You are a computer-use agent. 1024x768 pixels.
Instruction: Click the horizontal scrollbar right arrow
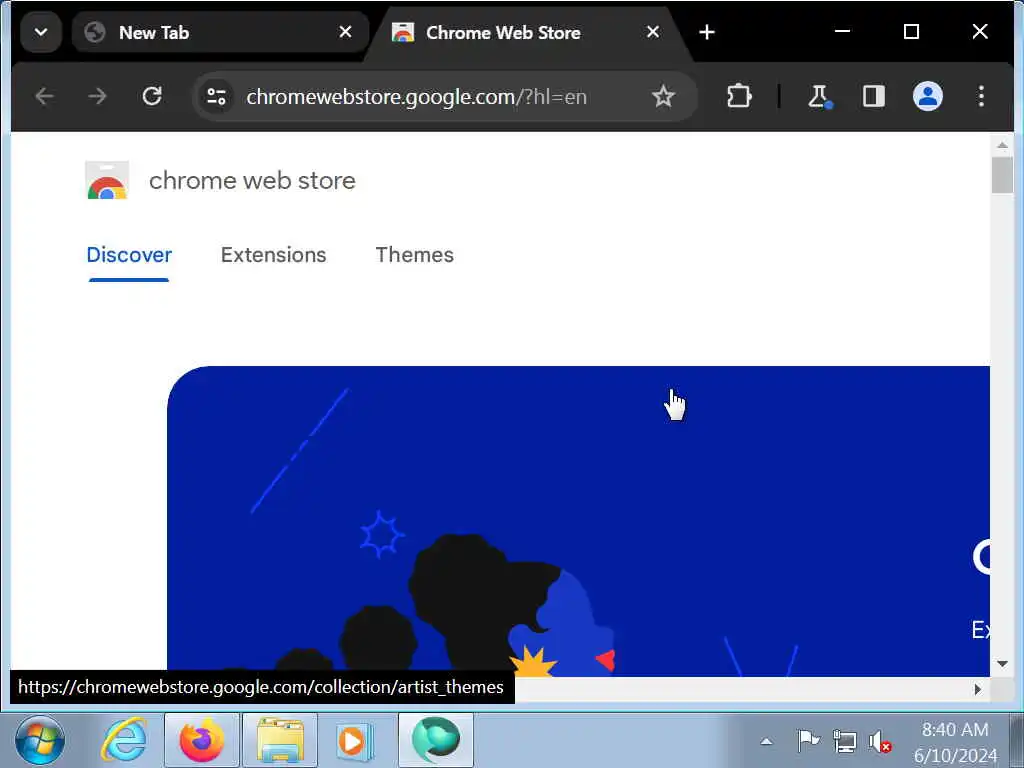point(978,689)
